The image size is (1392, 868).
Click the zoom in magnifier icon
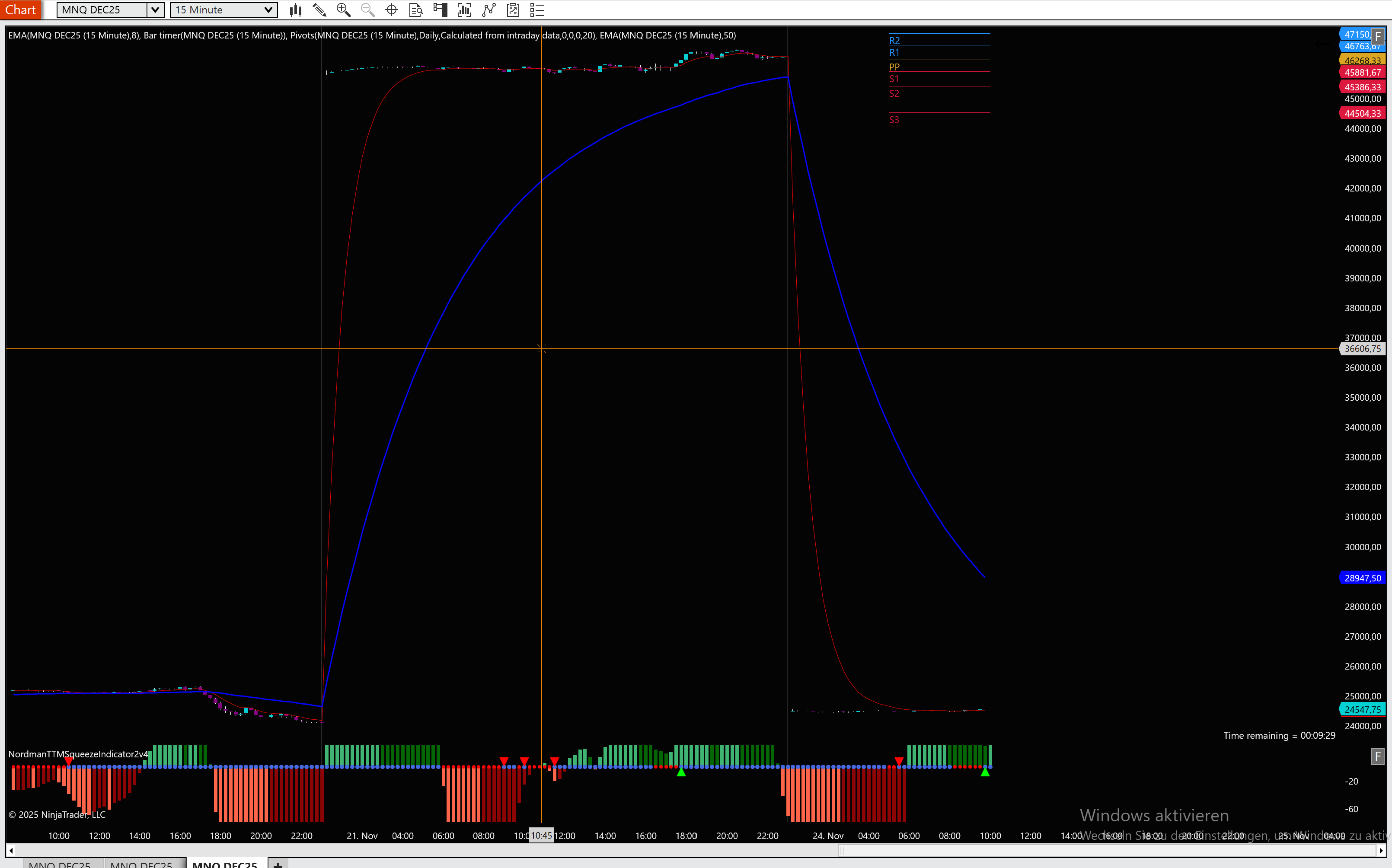pos(343,10)
